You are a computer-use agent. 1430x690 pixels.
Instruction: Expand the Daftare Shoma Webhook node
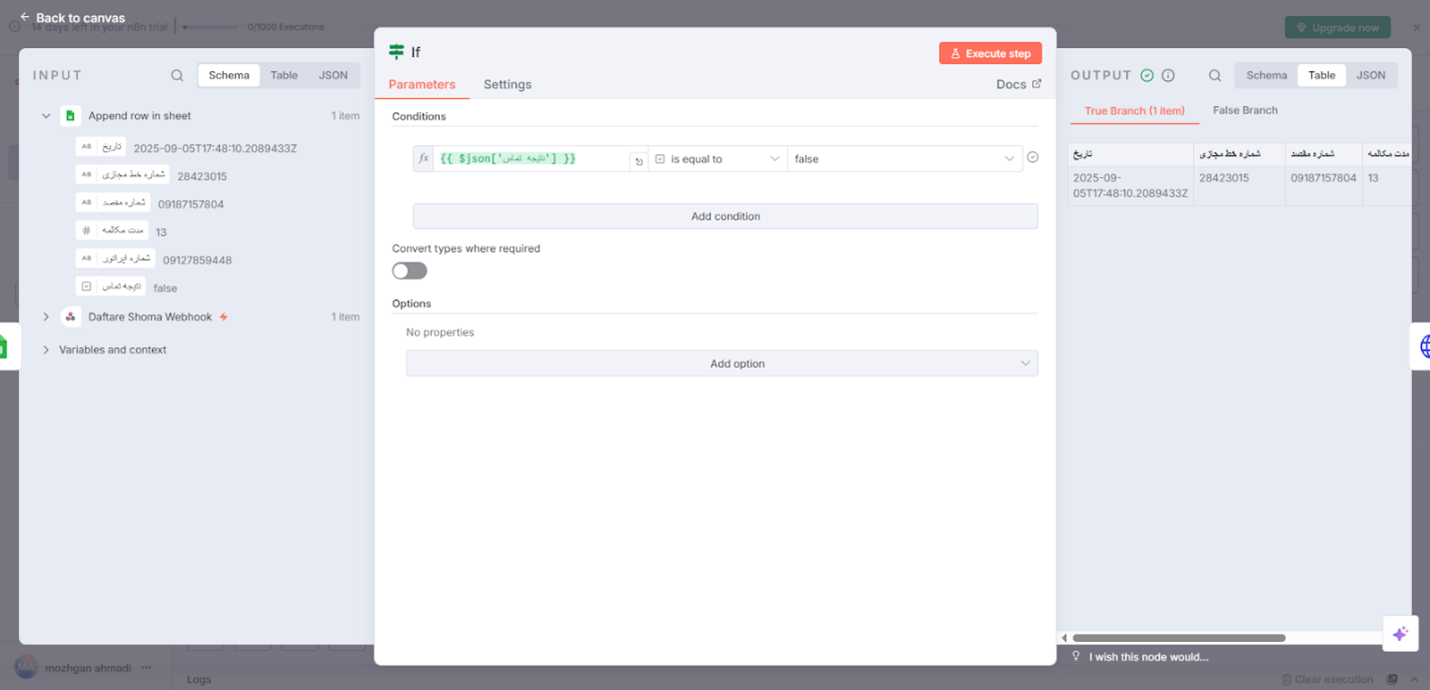46,317
